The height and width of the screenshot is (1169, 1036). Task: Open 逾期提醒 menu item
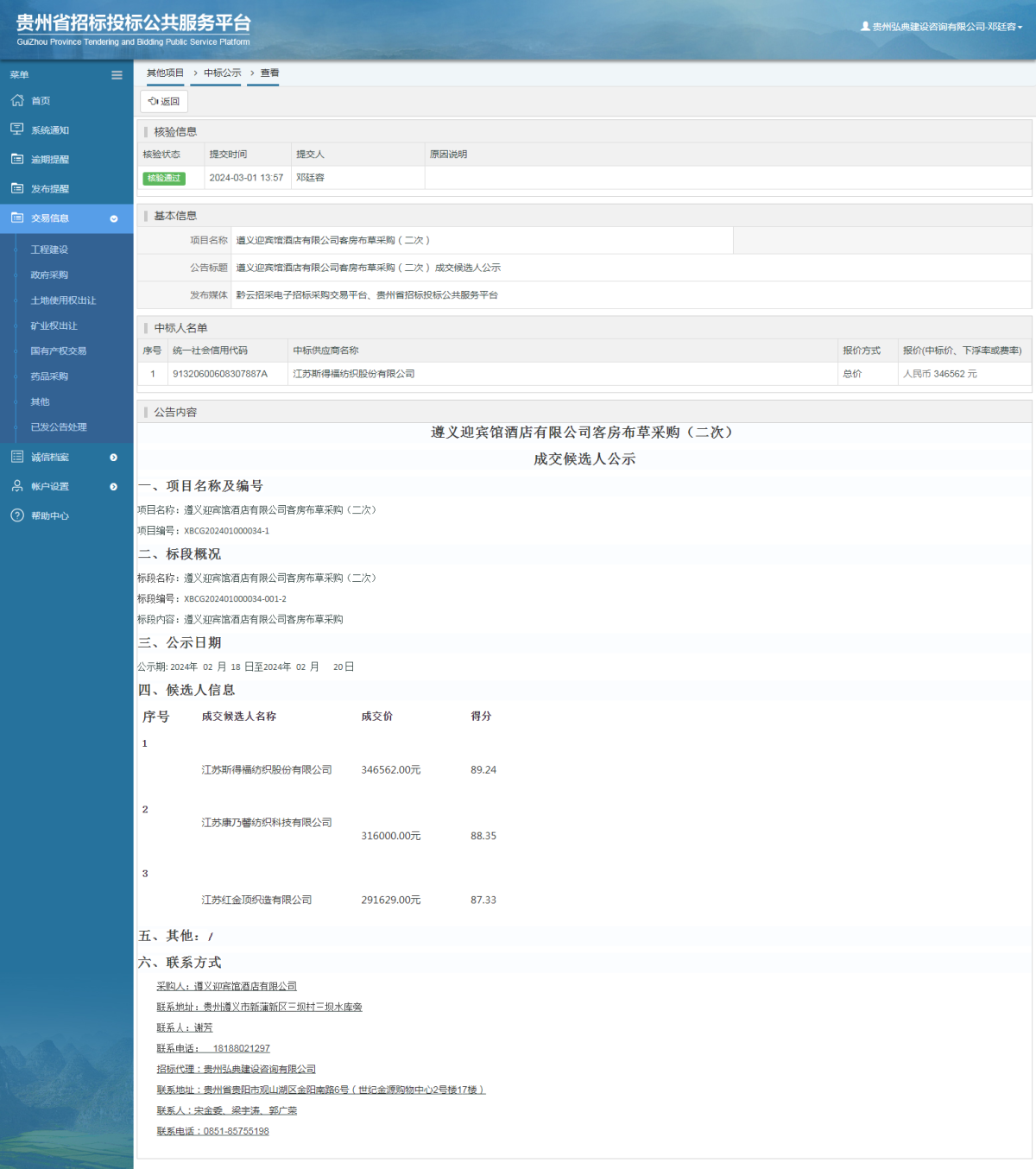click(x=50, y=160)
